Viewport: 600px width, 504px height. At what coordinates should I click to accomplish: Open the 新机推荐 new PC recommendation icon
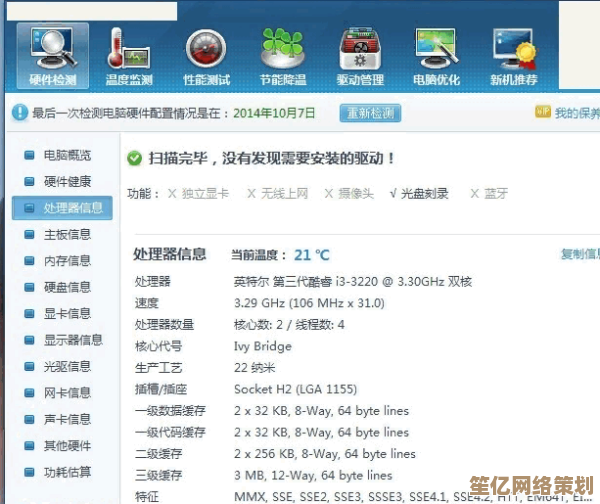point(513,55)
